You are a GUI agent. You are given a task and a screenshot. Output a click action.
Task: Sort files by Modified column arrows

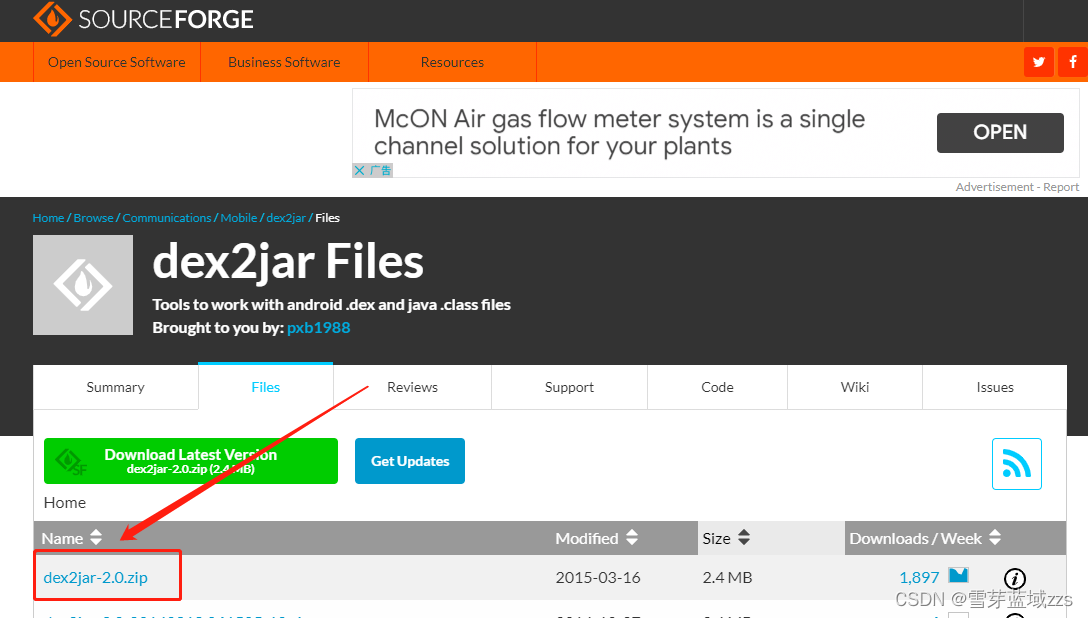(x=631, y=538)
